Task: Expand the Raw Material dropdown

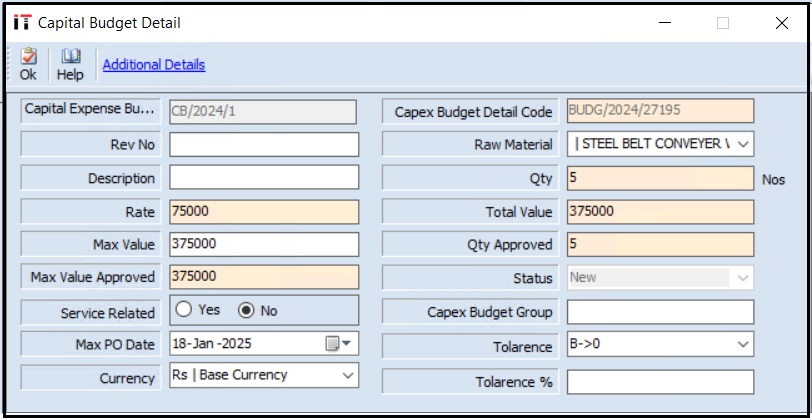Action: (x=742, y=144)
